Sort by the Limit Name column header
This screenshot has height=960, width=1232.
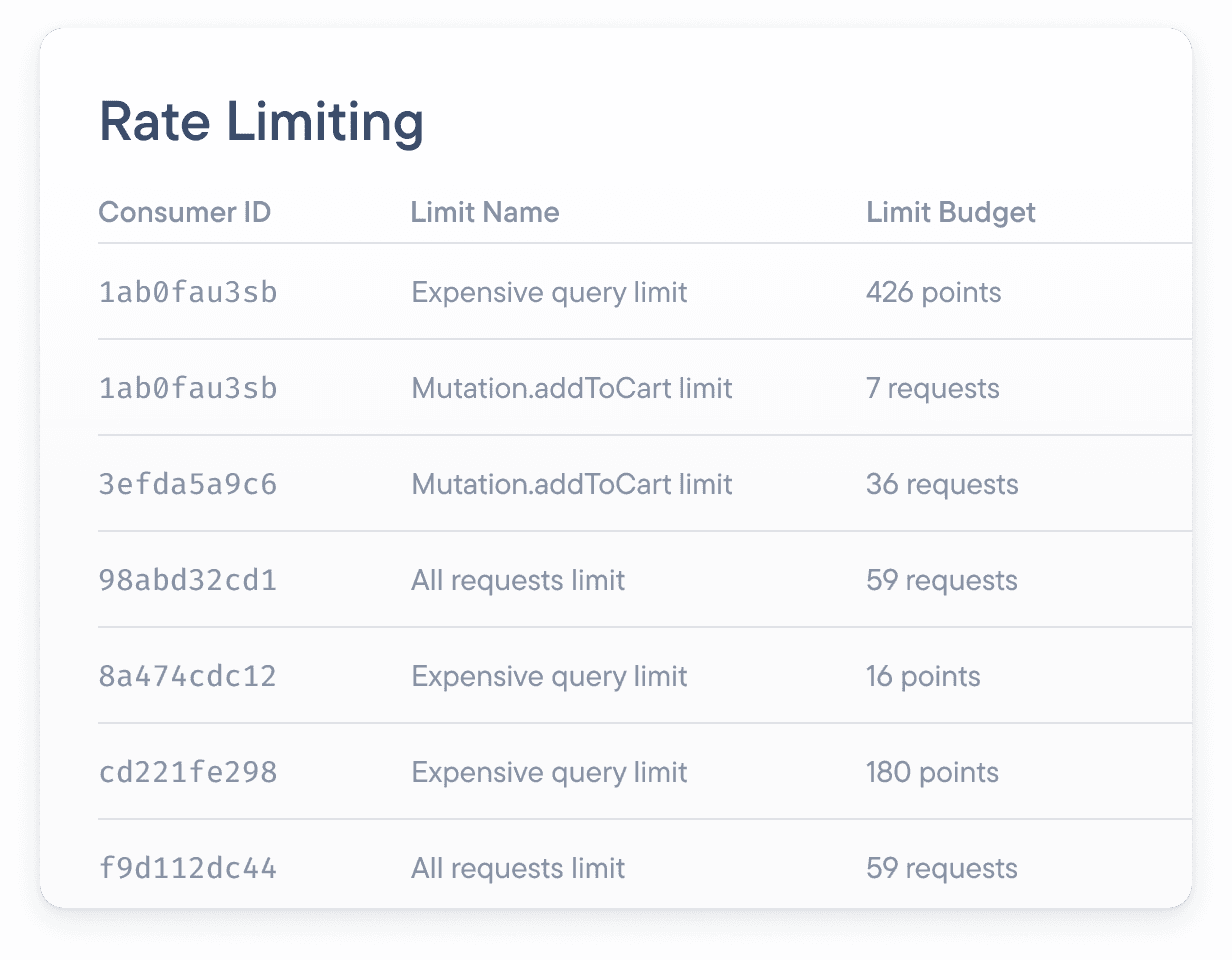(x=484, y=212)
